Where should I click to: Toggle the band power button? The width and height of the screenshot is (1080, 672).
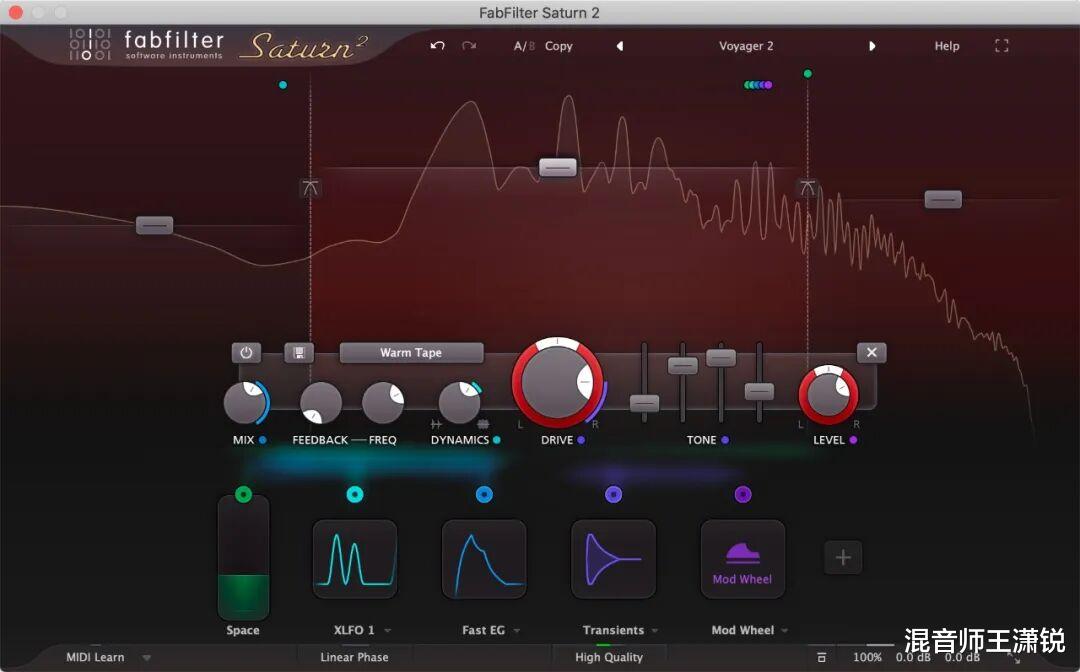coord(246,353)
